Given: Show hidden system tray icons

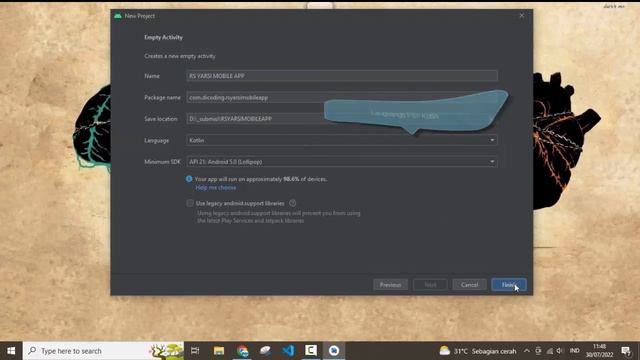Looking at the screenshot, I should click(x=527, y=351).
